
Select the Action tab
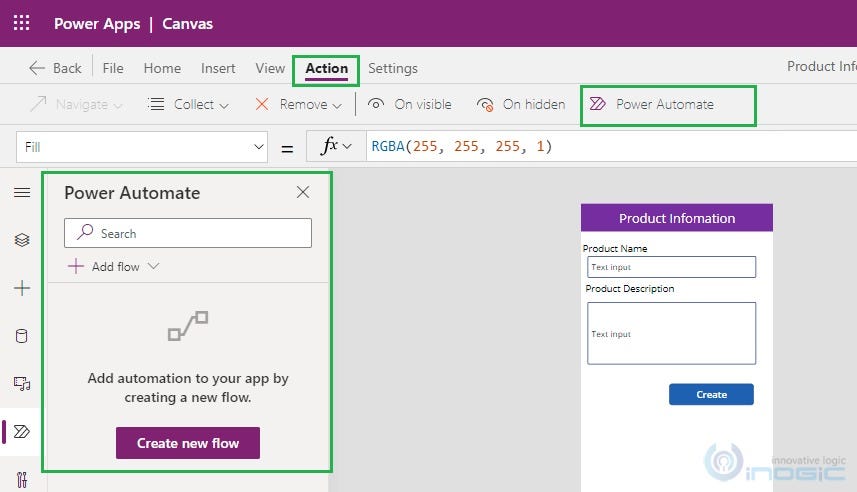(x=326, y=68)
